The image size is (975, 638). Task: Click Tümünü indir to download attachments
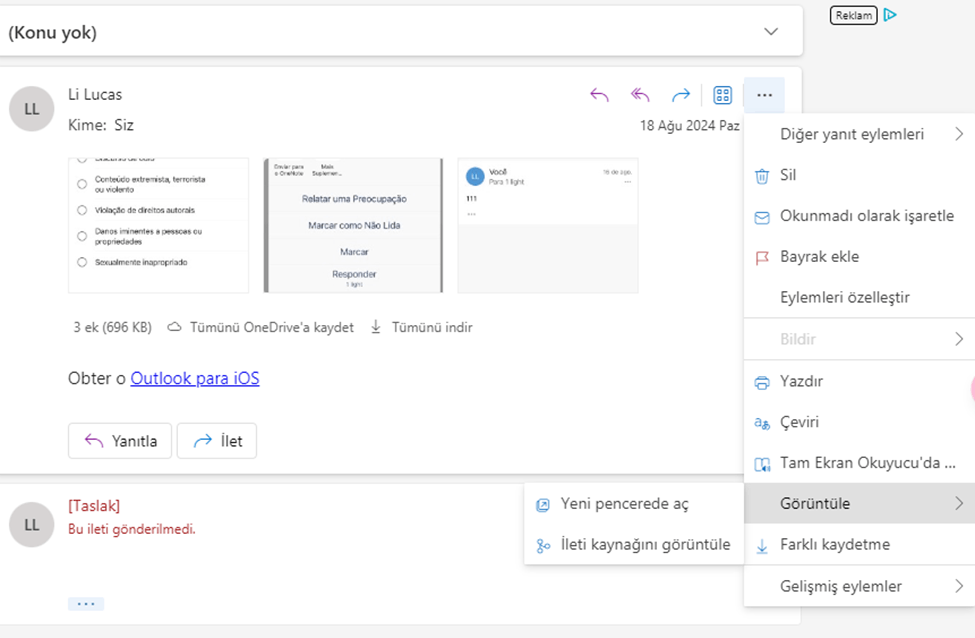[422, 327]
